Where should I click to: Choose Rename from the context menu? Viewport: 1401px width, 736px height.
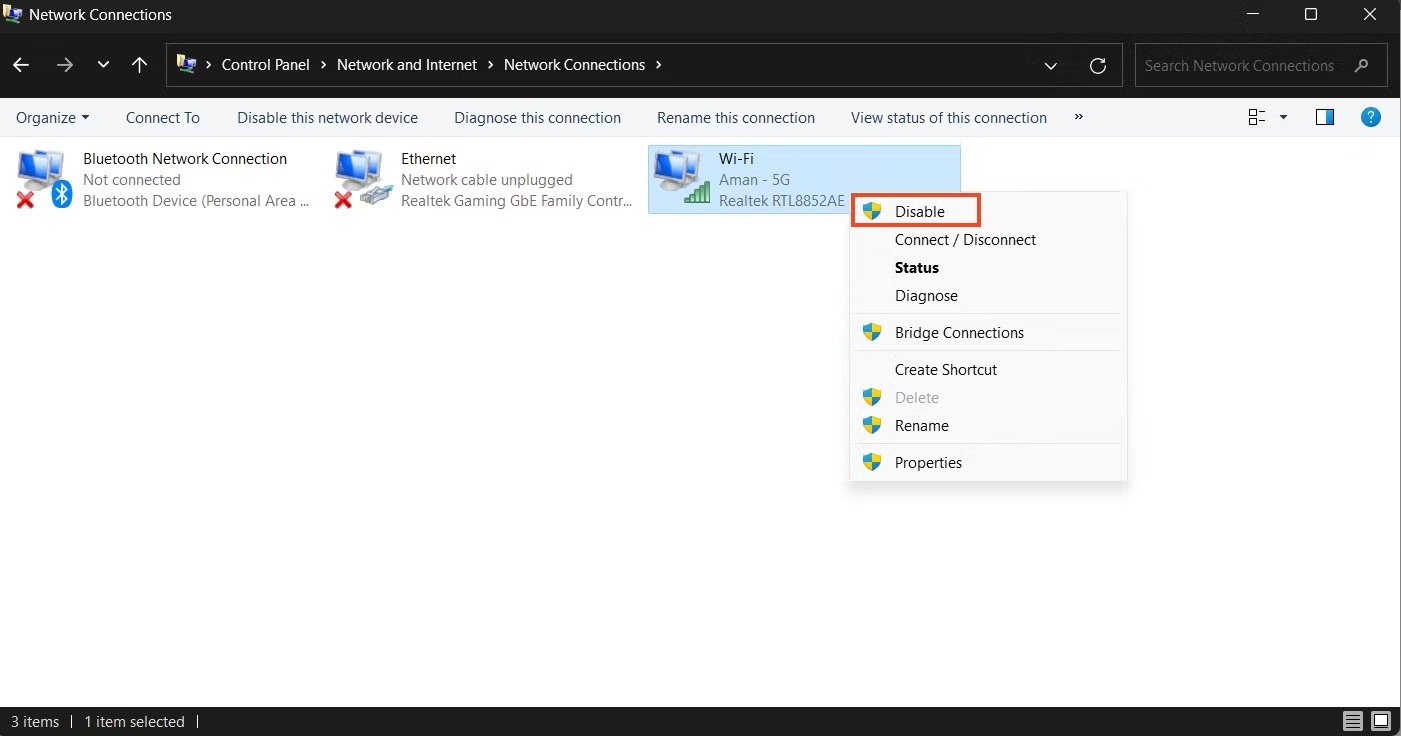tap(988, 426)
